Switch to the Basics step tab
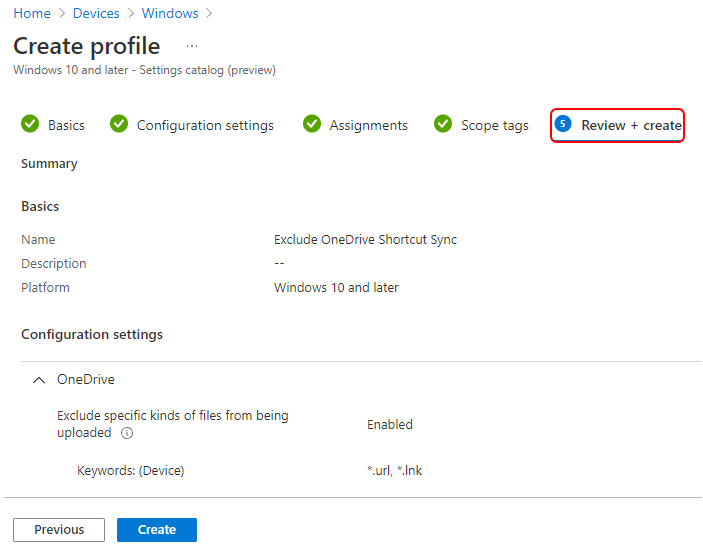 (x=66, y=125)
